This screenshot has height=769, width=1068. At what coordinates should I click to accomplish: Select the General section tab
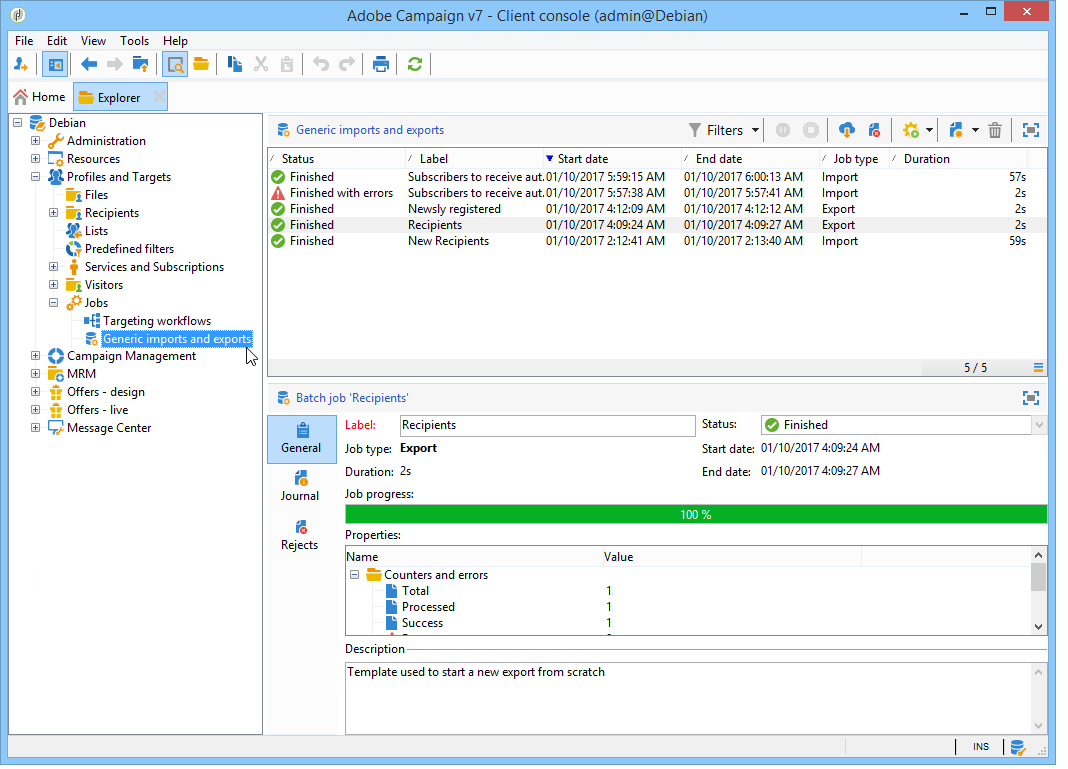pos(301,439)
